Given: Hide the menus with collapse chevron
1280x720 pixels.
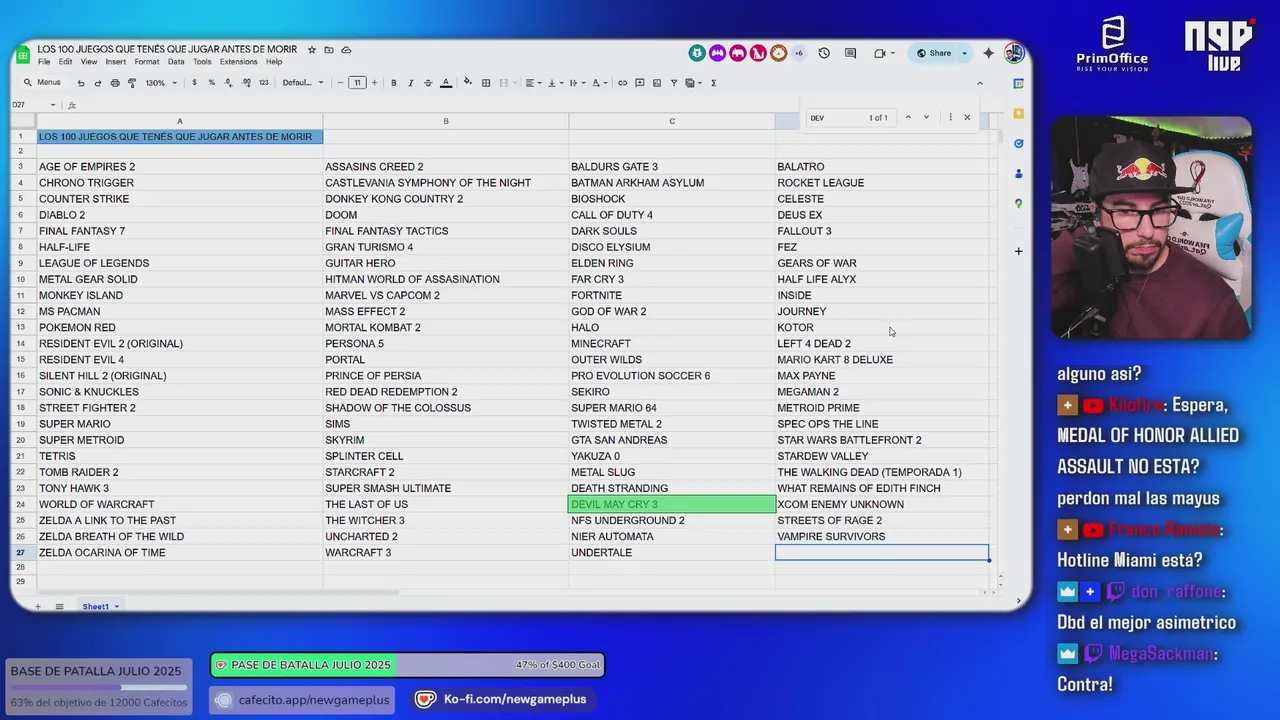Looking at the screenshot, I should pos(980,83).
